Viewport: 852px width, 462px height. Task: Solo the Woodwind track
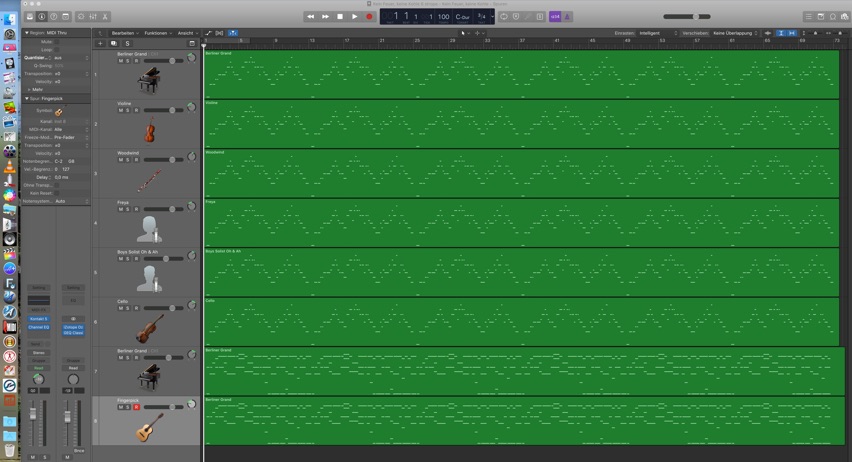coord(128,160)
